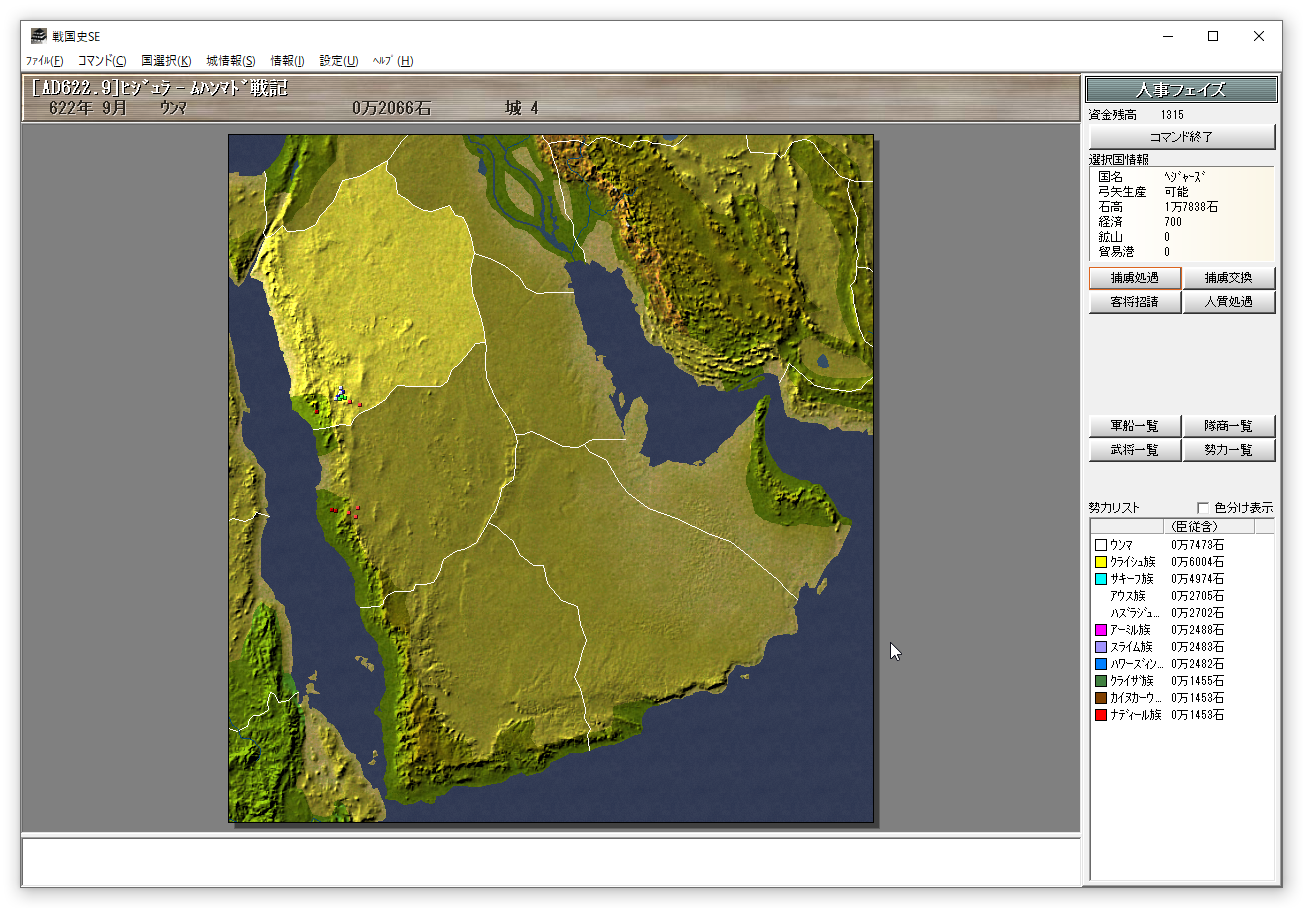The height and width of the screenshot is (908, 1303).
Task: Expand the 城情報 menu
Action: [231, 61]
